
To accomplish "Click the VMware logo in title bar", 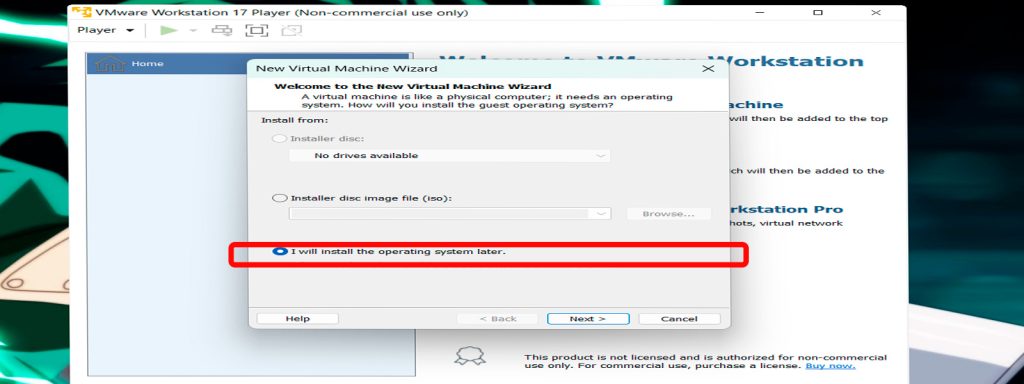I will click(x=81, y=12).
